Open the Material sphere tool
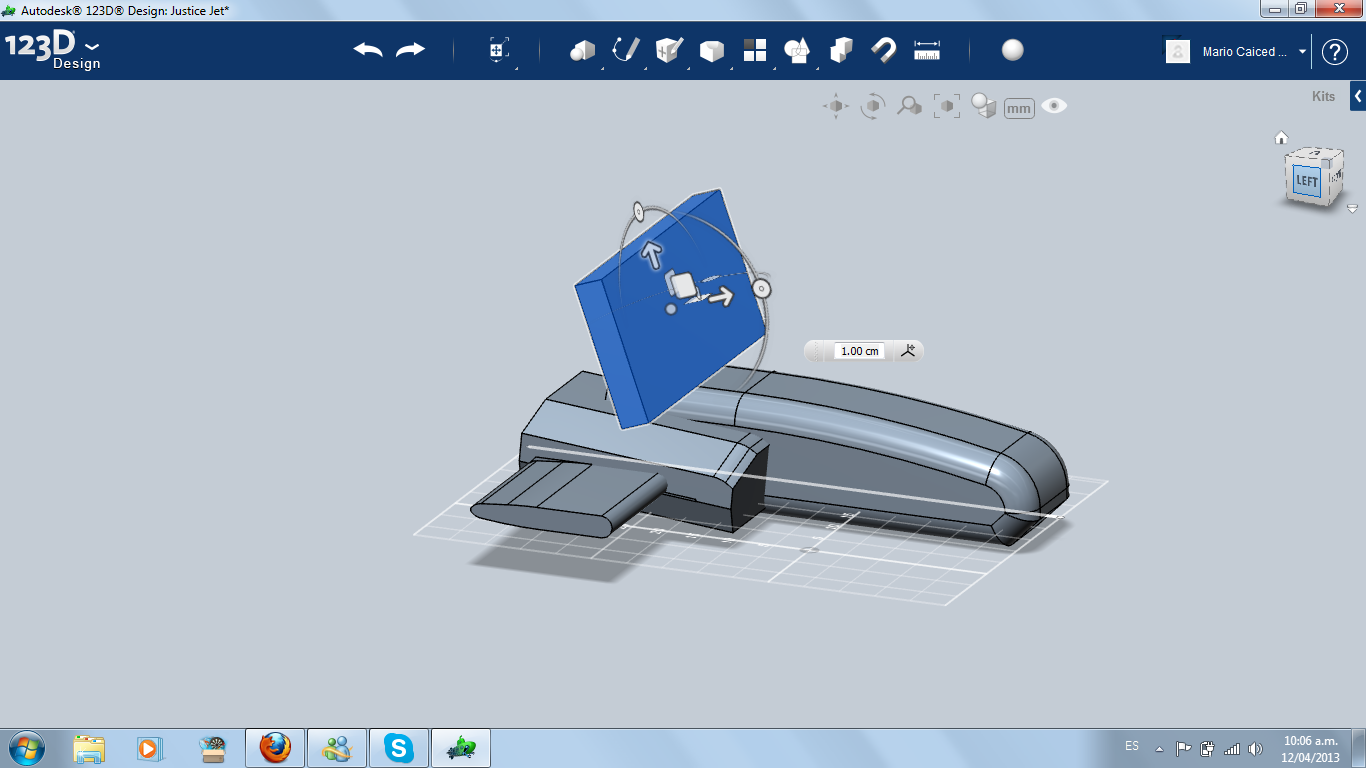This screenshot has height=768, width=1366. [x=1013, y=50]
